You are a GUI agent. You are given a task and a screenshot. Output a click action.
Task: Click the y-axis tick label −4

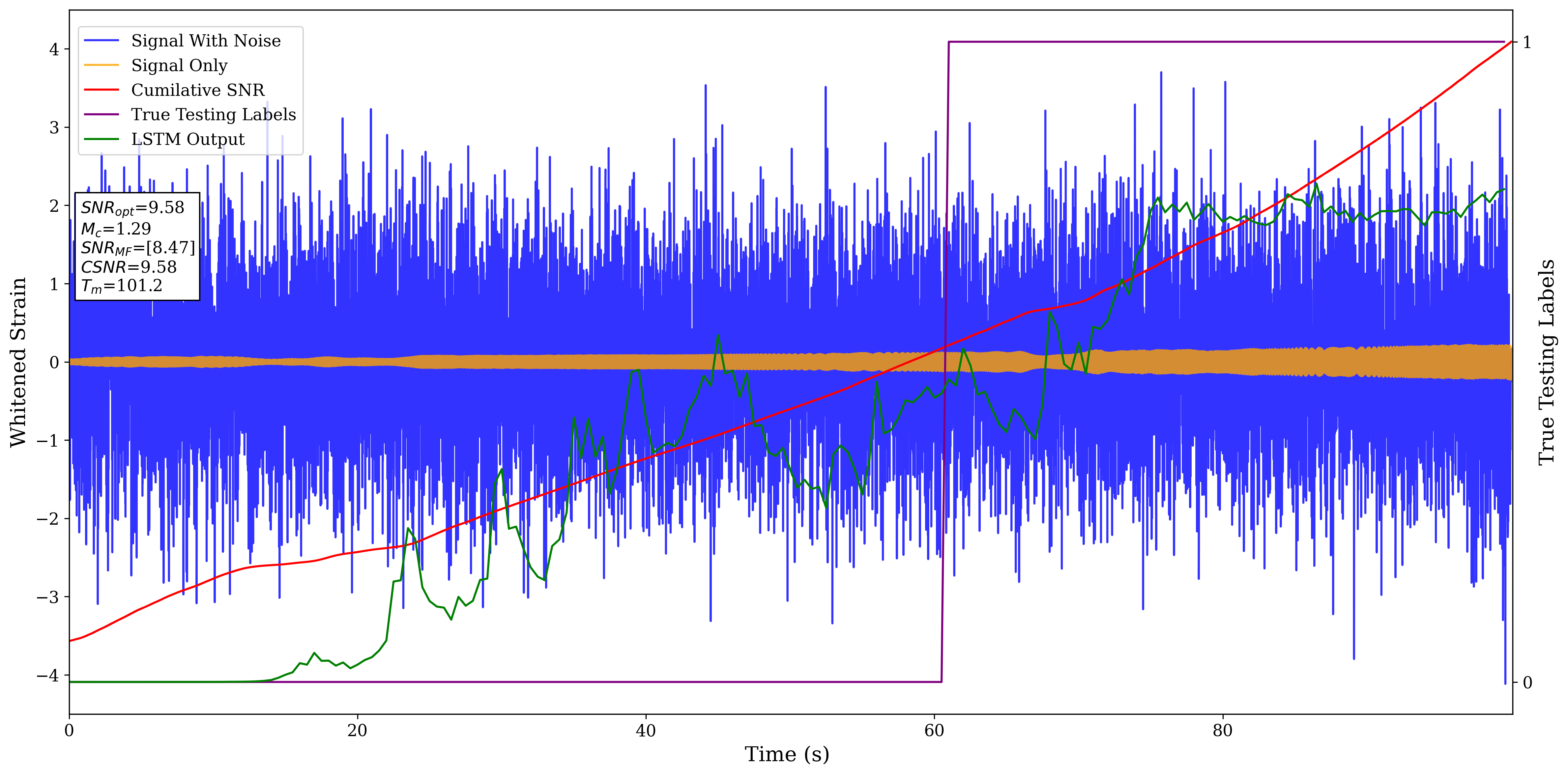tap(47, 675)
